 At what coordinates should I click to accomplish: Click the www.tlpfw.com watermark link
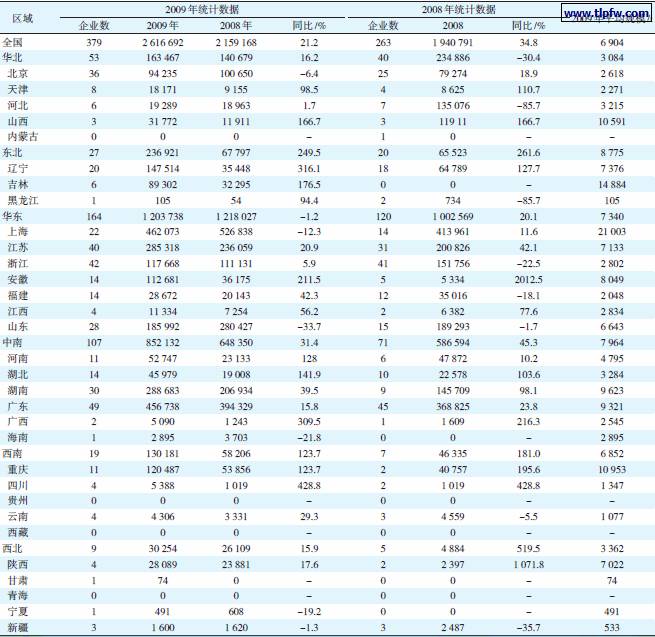coord(601,16)
